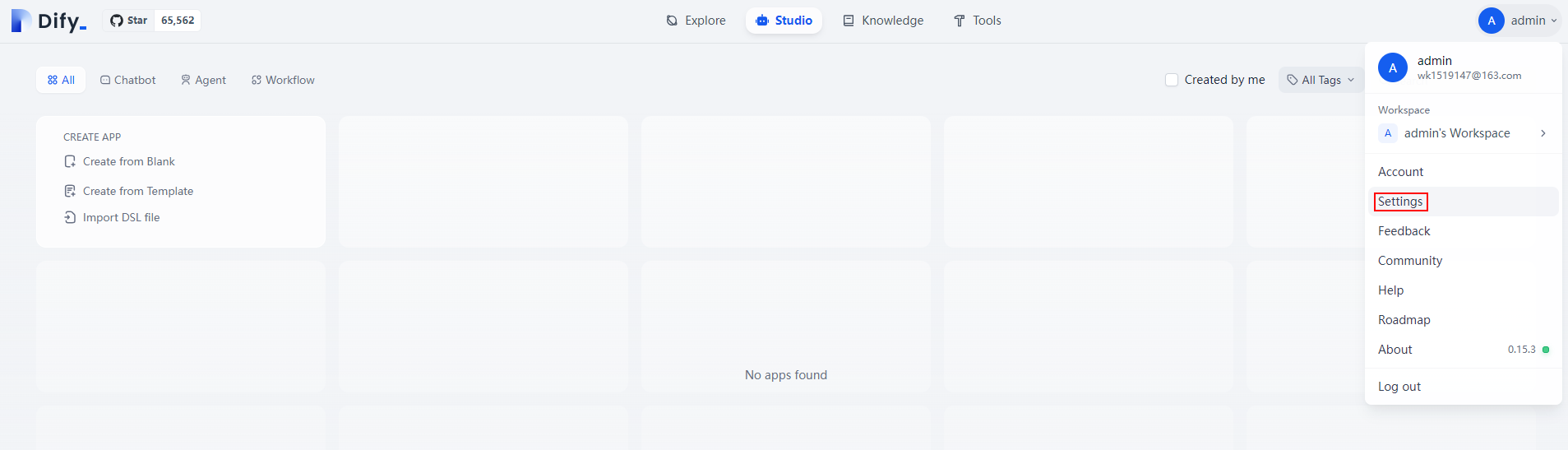1568x450 pixels.
Task: Click the 0.15.3 version number
Action: (x=1521, y=350)
